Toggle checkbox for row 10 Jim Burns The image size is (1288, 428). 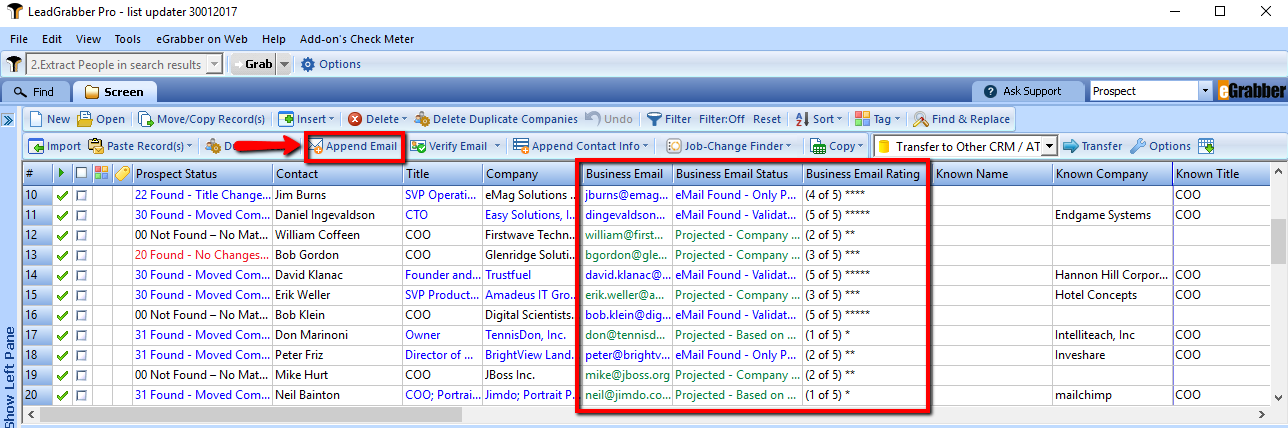point(81,195)
